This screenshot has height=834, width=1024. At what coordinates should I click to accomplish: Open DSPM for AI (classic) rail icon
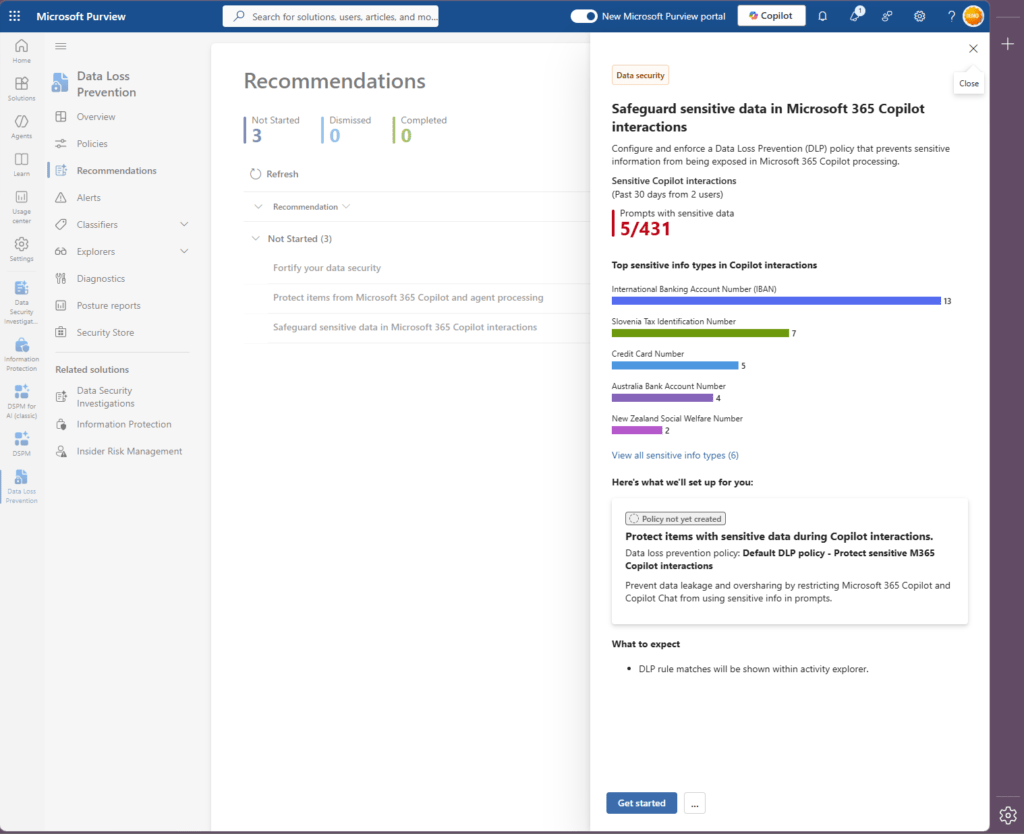tap(22, 402)
